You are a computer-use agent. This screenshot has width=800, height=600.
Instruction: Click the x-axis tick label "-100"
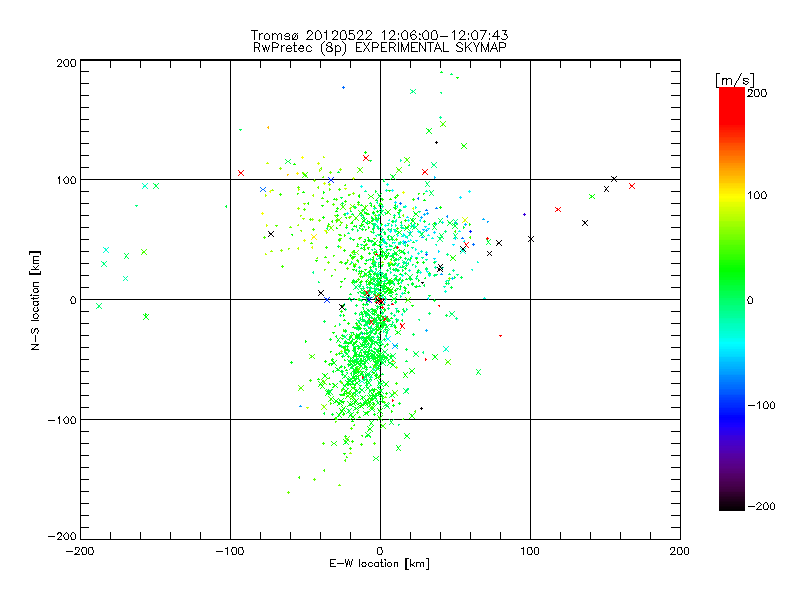point(230,551)
